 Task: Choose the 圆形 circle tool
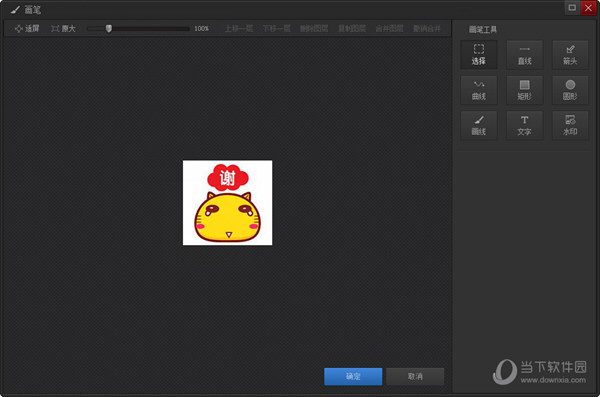[570, 90]
